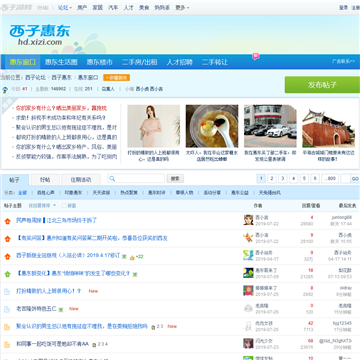Viewport: 360px width, 360px height.
Task: Open thumbnail of old city gate building
Action: pos(329,126)
